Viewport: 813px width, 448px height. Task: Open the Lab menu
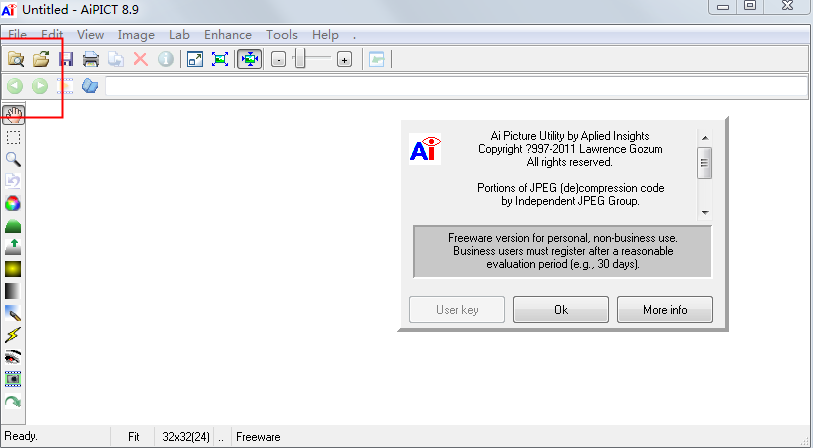179,35
